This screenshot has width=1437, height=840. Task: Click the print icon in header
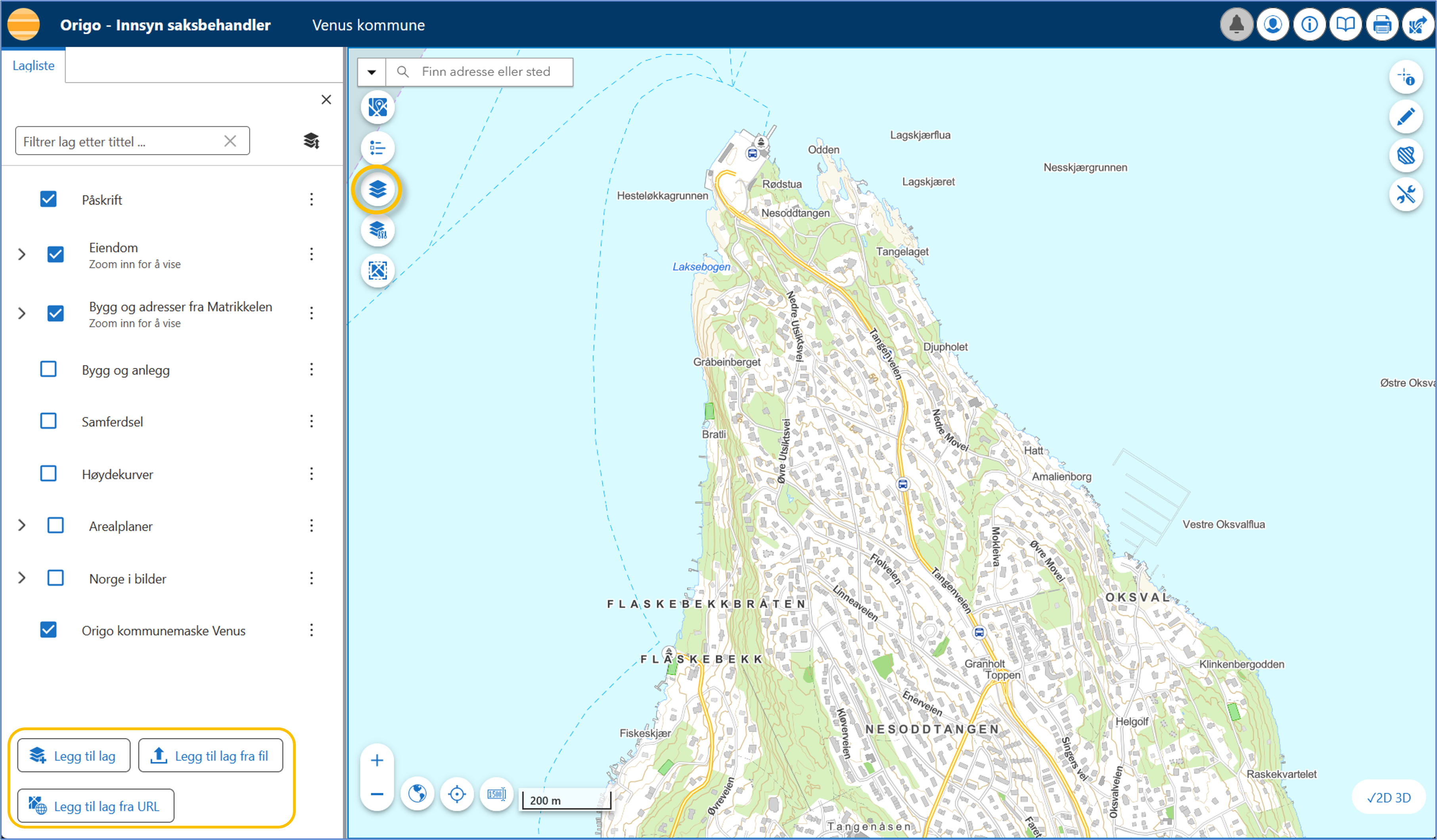tap(1382, 25)
